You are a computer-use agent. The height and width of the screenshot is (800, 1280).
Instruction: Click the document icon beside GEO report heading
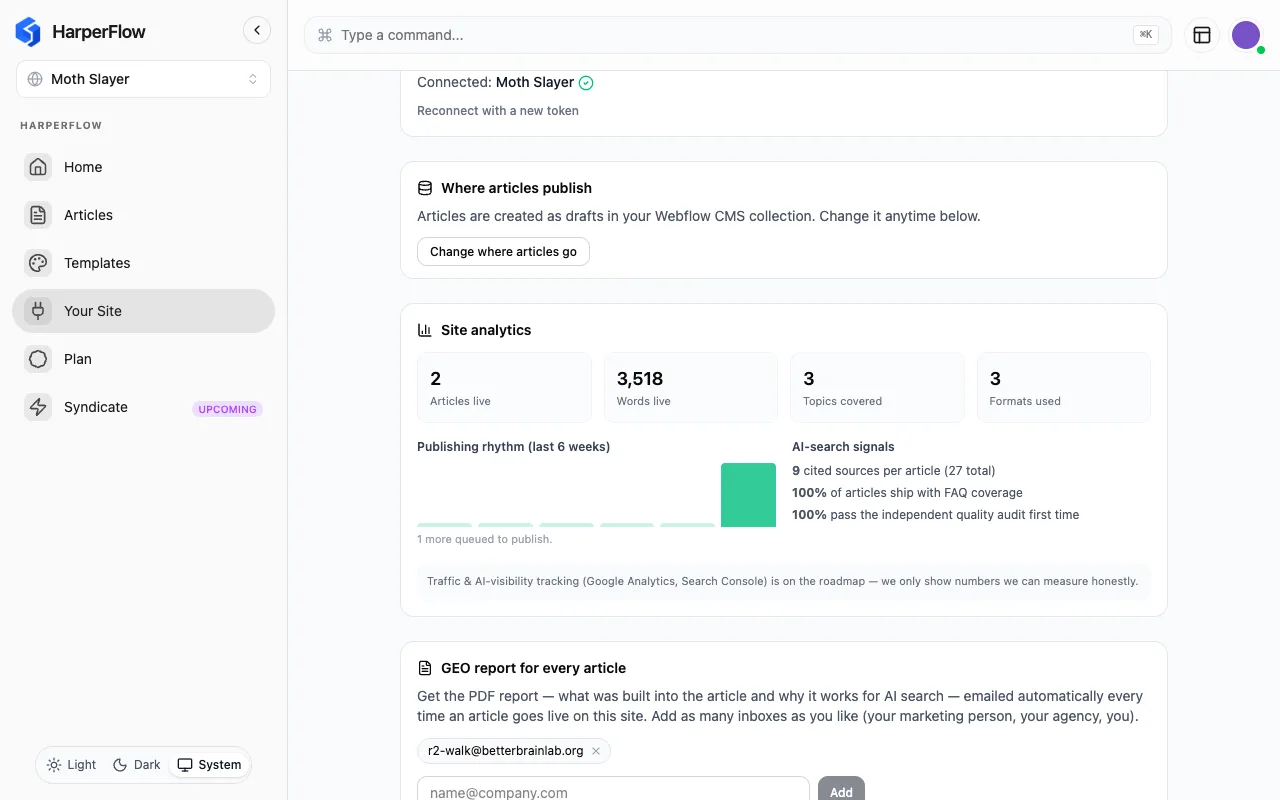tap(425, 668)
